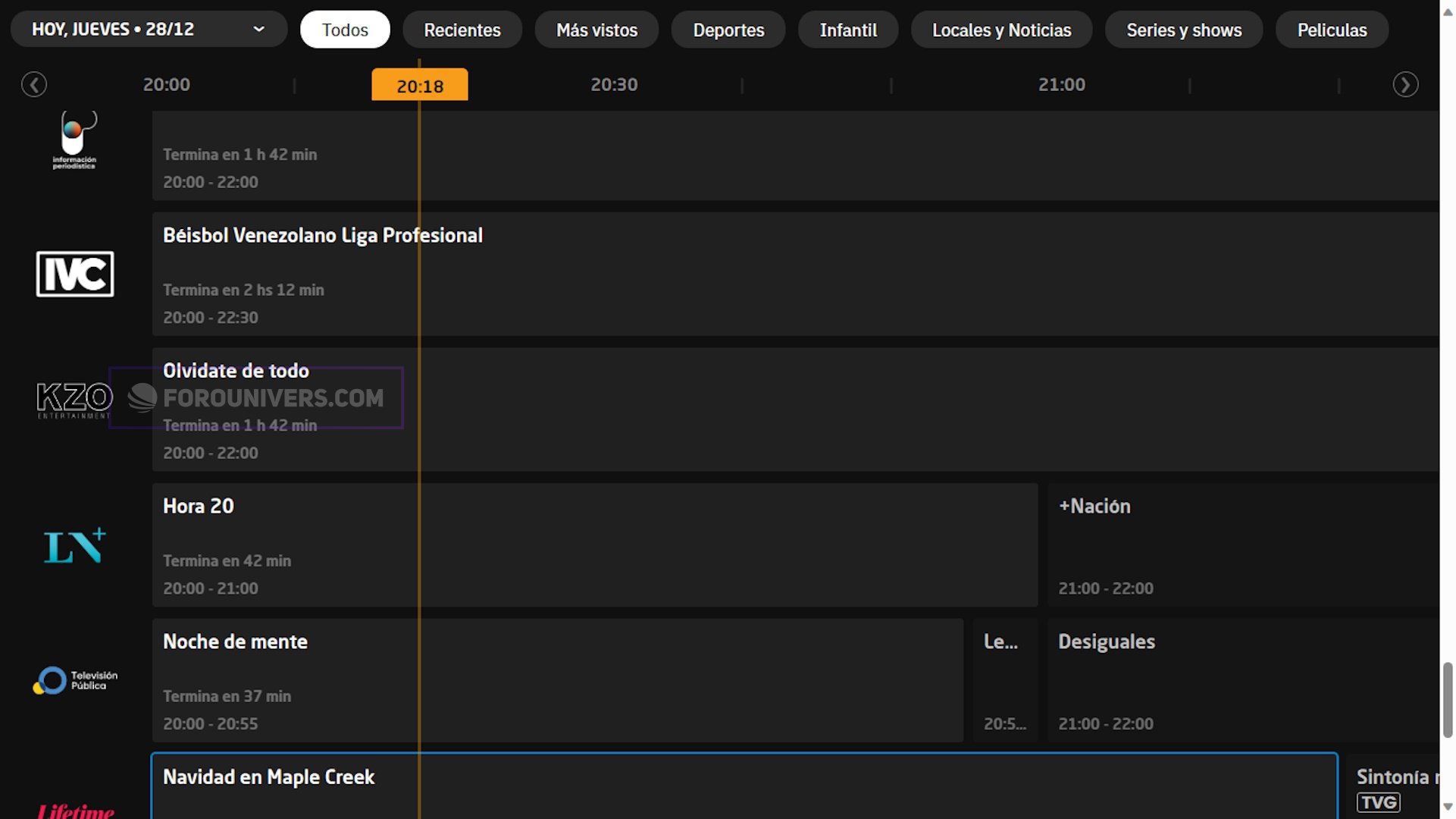Screen dimensions: 1456x819
Task: Click the scrollbar up arrow
Action: tap(1448, 11)
